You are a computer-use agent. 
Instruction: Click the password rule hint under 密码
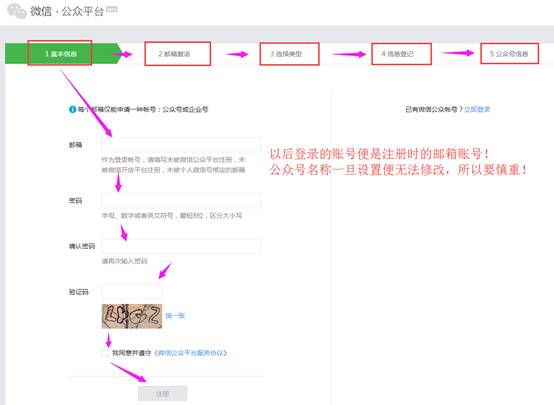pyautogui.click(x=172, y=215)
